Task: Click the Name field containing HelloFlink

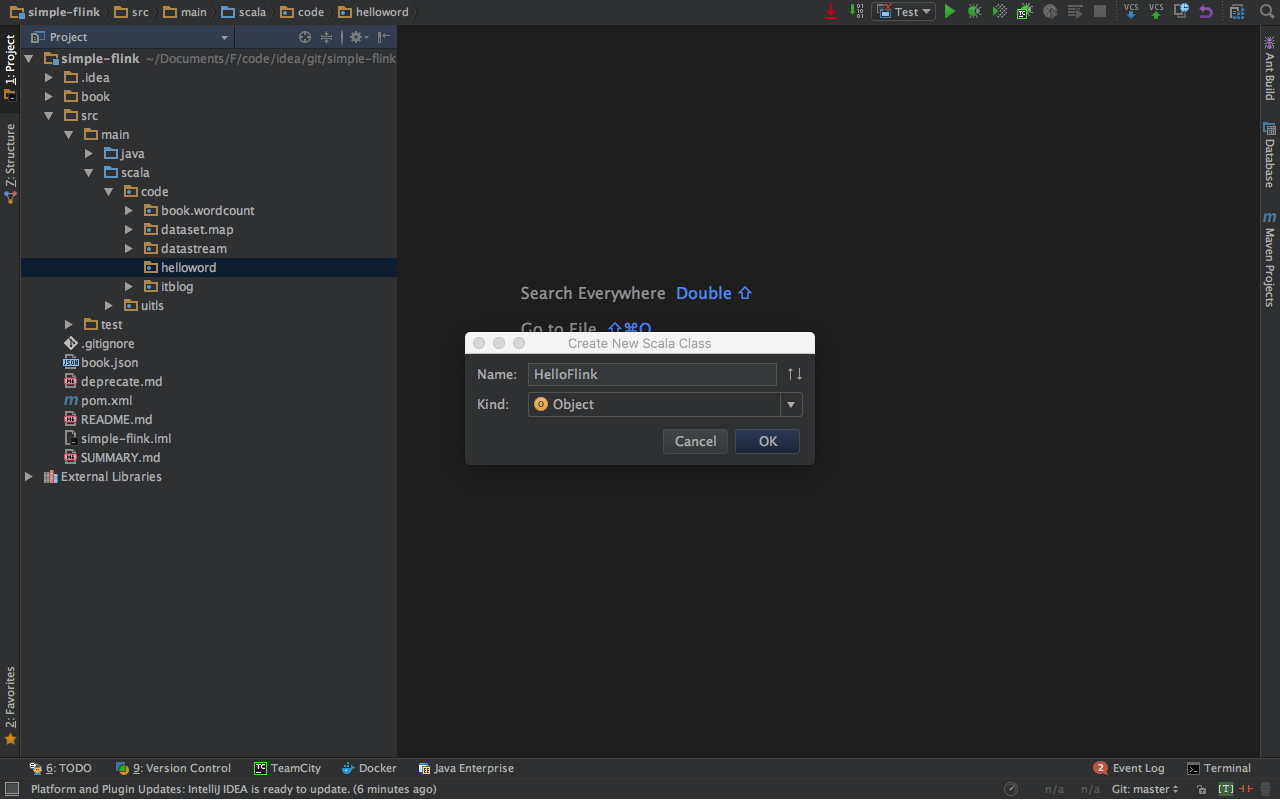Action: [x=652, y=374]
